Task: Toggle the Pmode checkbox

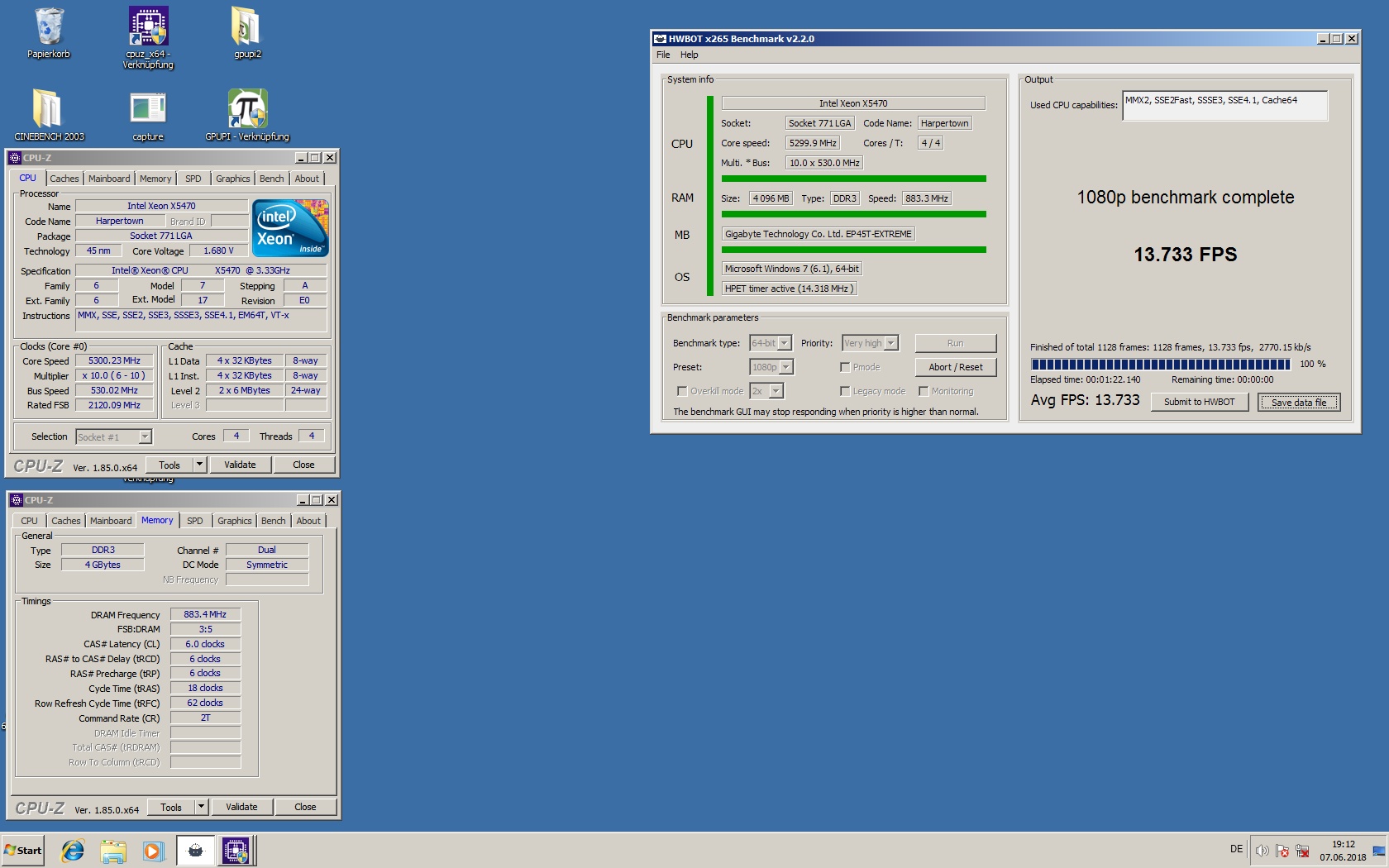Action: 845,367
